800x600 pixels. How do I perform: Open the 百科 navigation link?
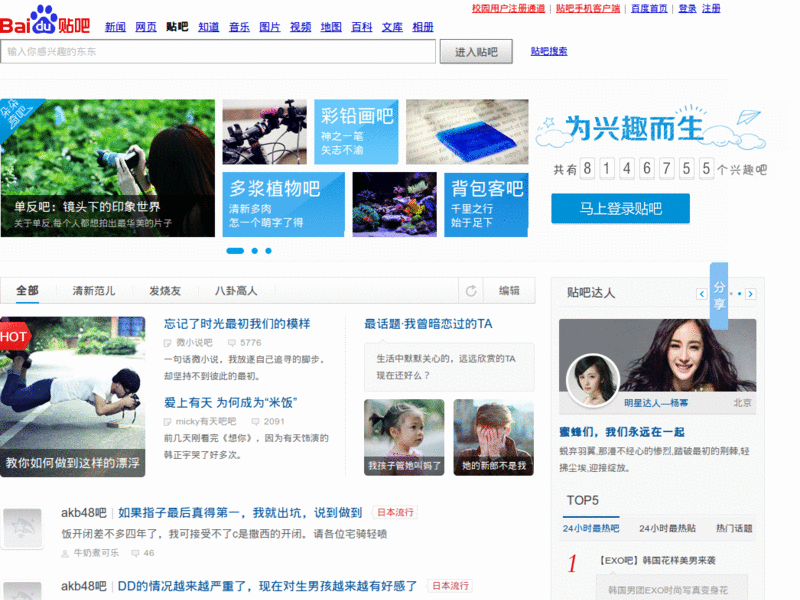pos(362,27)
